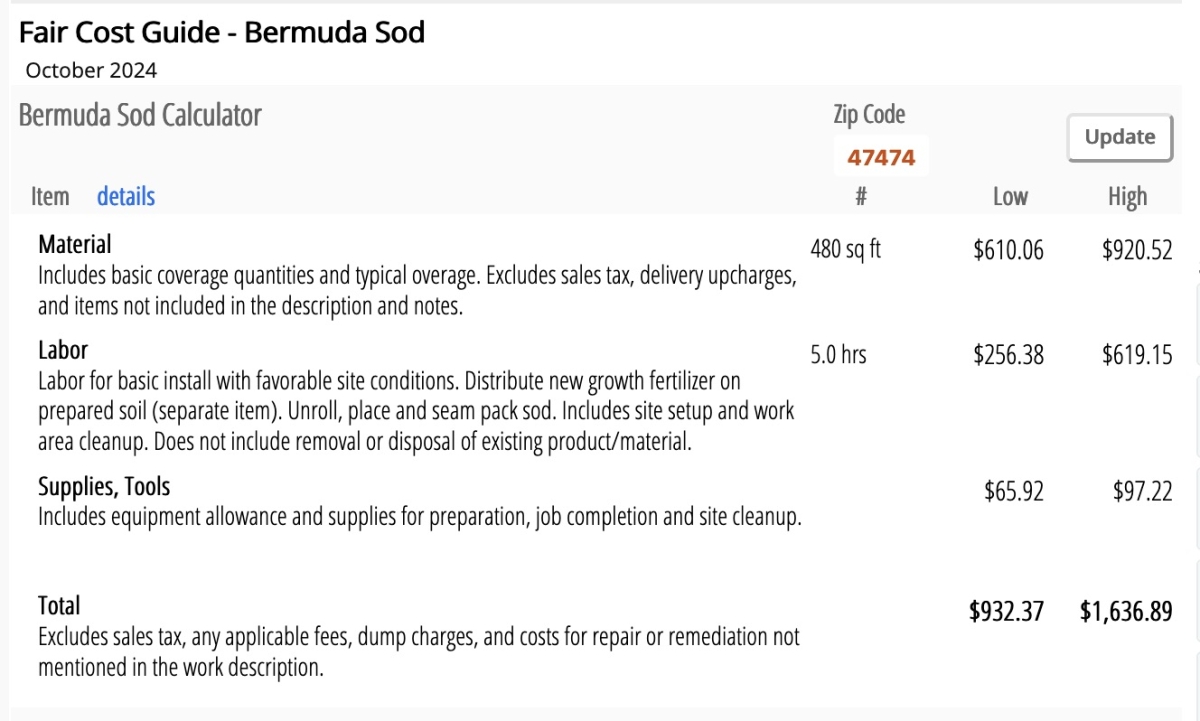Click the 5.0 hrs labor quantity

click(x=838, y=354)
